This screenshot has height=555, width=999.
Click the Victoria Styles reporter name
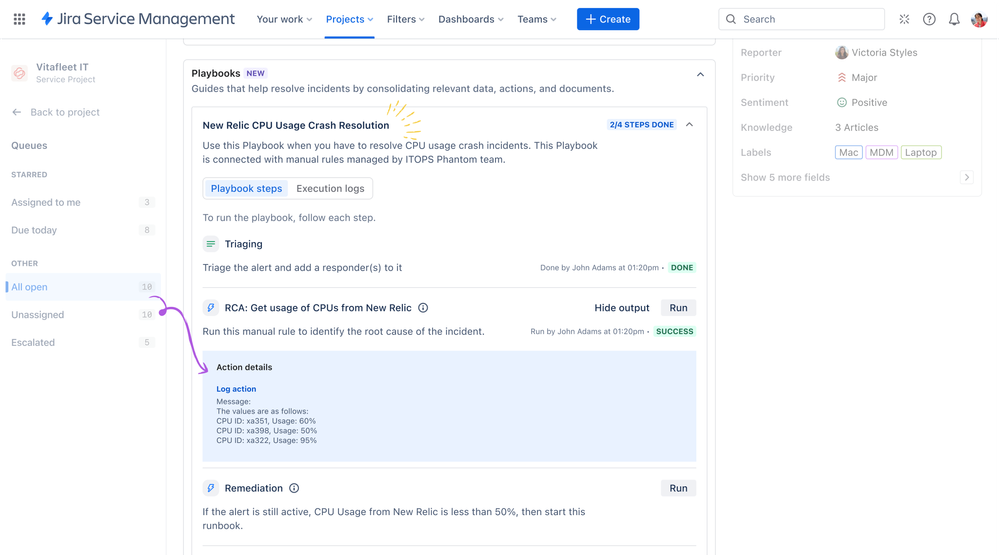(884, 52)
